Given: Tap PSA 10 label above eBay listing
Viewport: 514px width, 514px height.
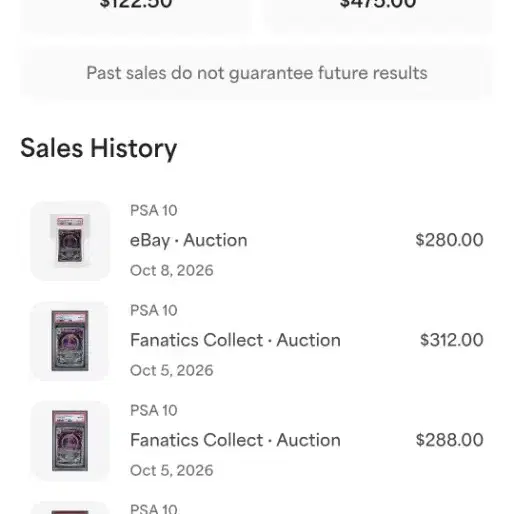Looking at the screenshot, I should pyautogui.click(x=154, y=210).
